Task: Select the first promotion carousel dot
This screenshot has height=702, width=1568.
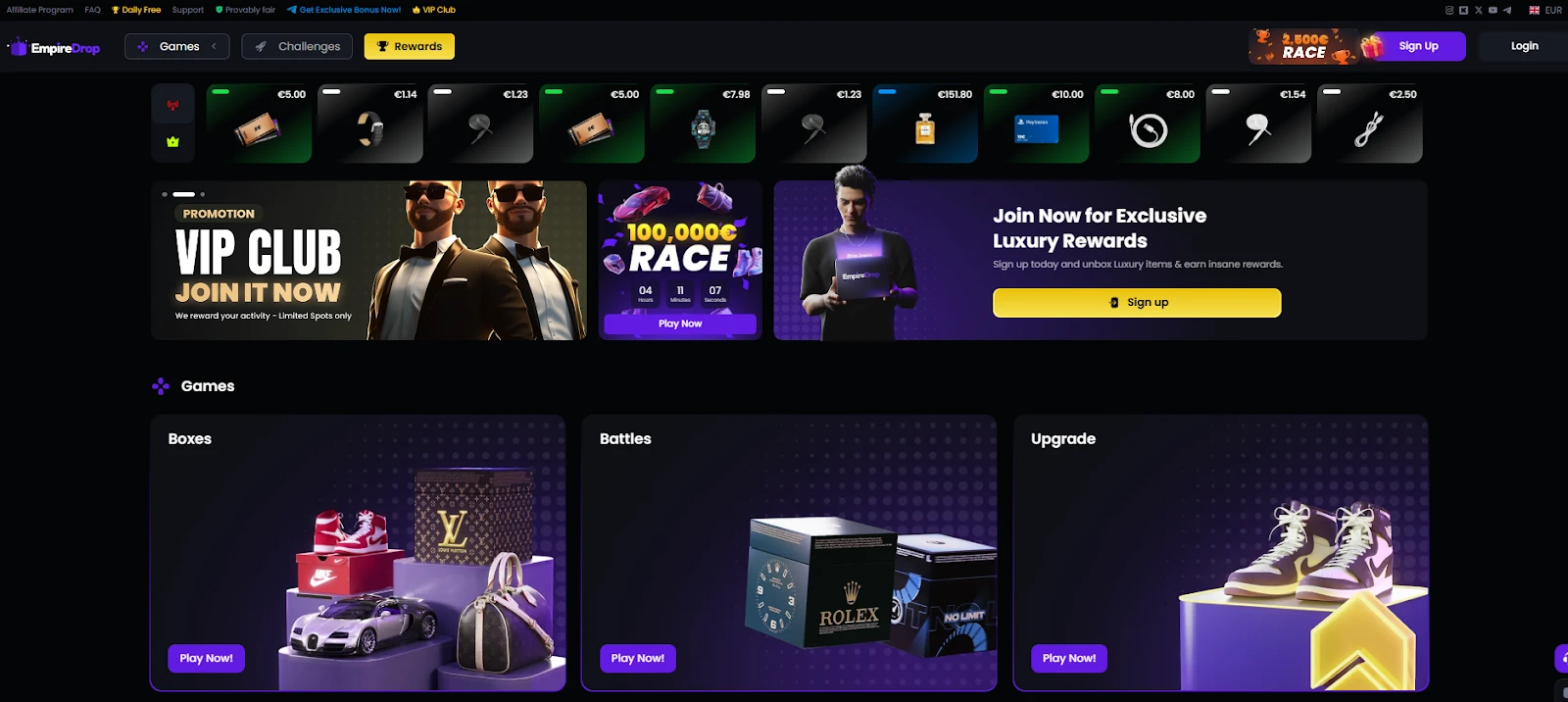Action: tap(165, 194)
